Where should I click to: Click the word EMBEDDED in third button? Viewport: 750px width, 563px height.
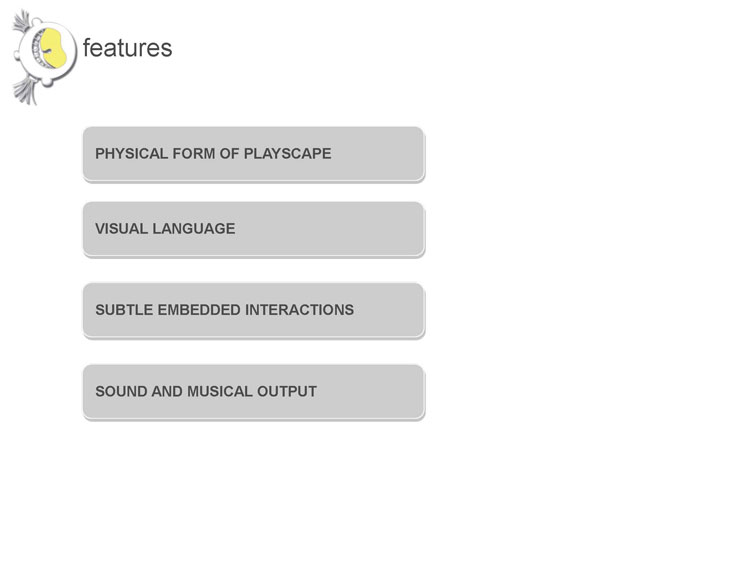[x=199, y=310]
